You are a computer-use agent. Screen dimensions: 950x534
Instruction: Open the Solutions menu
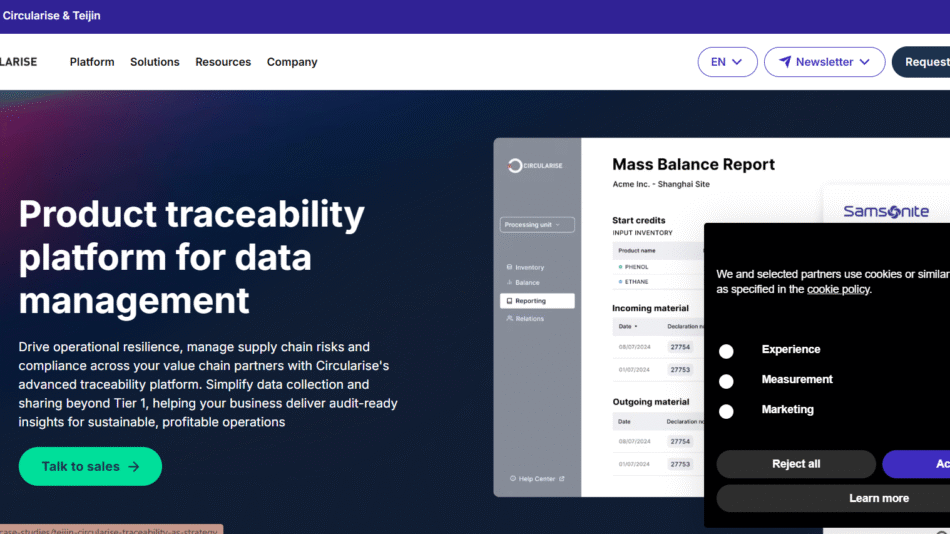(155, 62)
